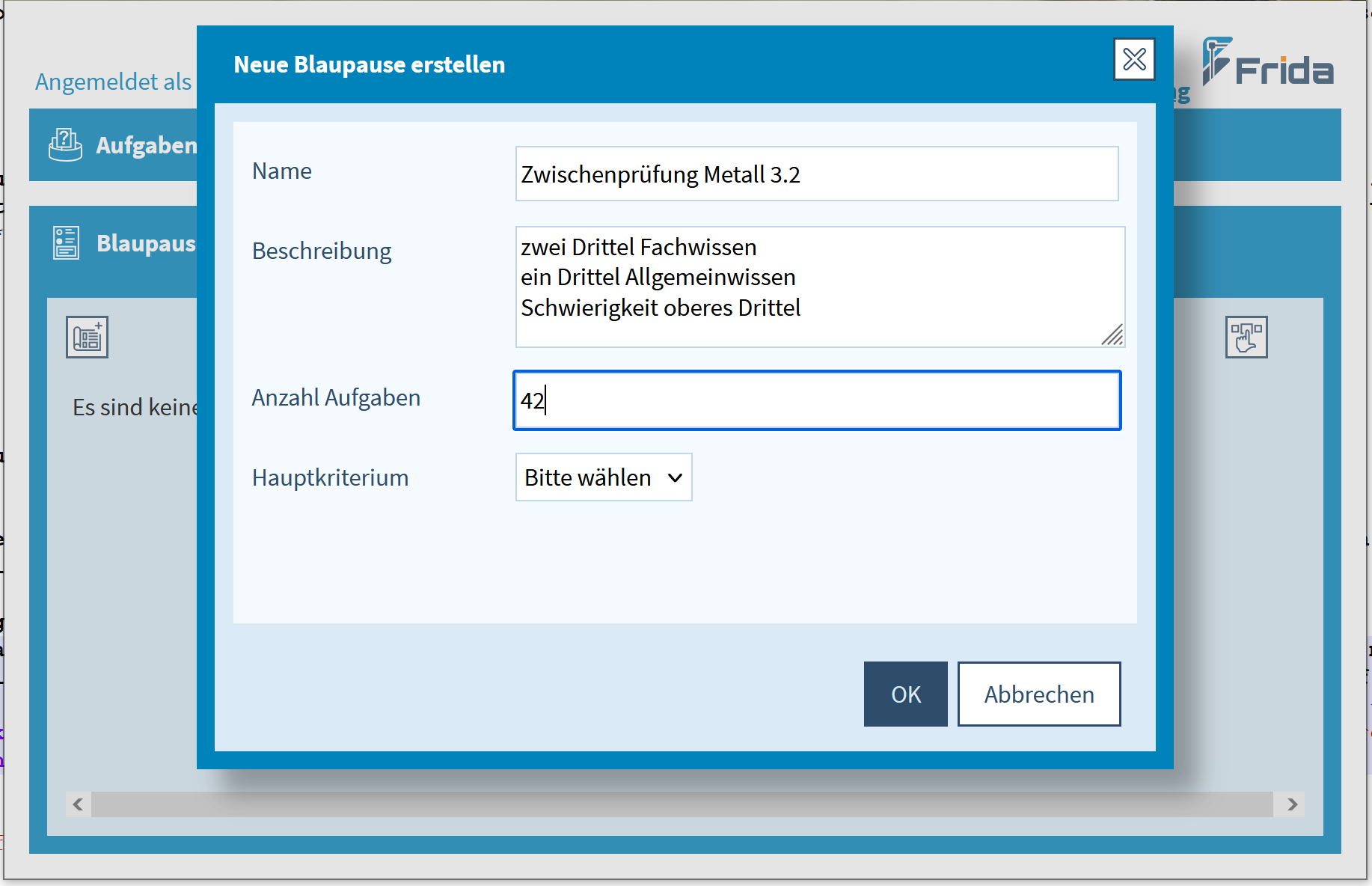Viewport: 1372px width, 886px height.
Task: Click the 'Angemeldet als' text
Action: [x=113, y=82]
